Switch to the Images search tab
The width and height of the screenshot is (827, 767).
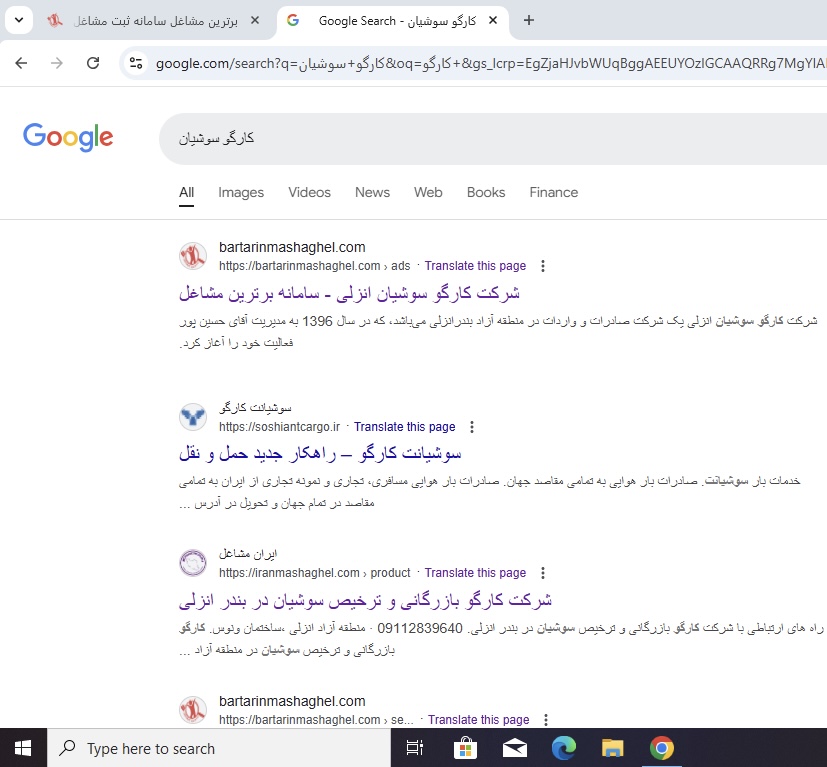pos(241,193)
